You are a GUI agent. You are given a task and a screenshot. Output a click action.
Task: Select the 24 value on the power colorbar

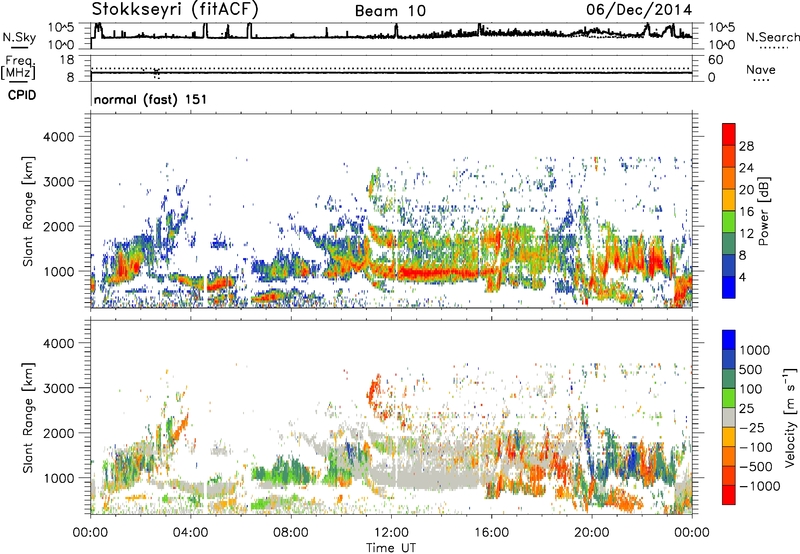(746, 168)
